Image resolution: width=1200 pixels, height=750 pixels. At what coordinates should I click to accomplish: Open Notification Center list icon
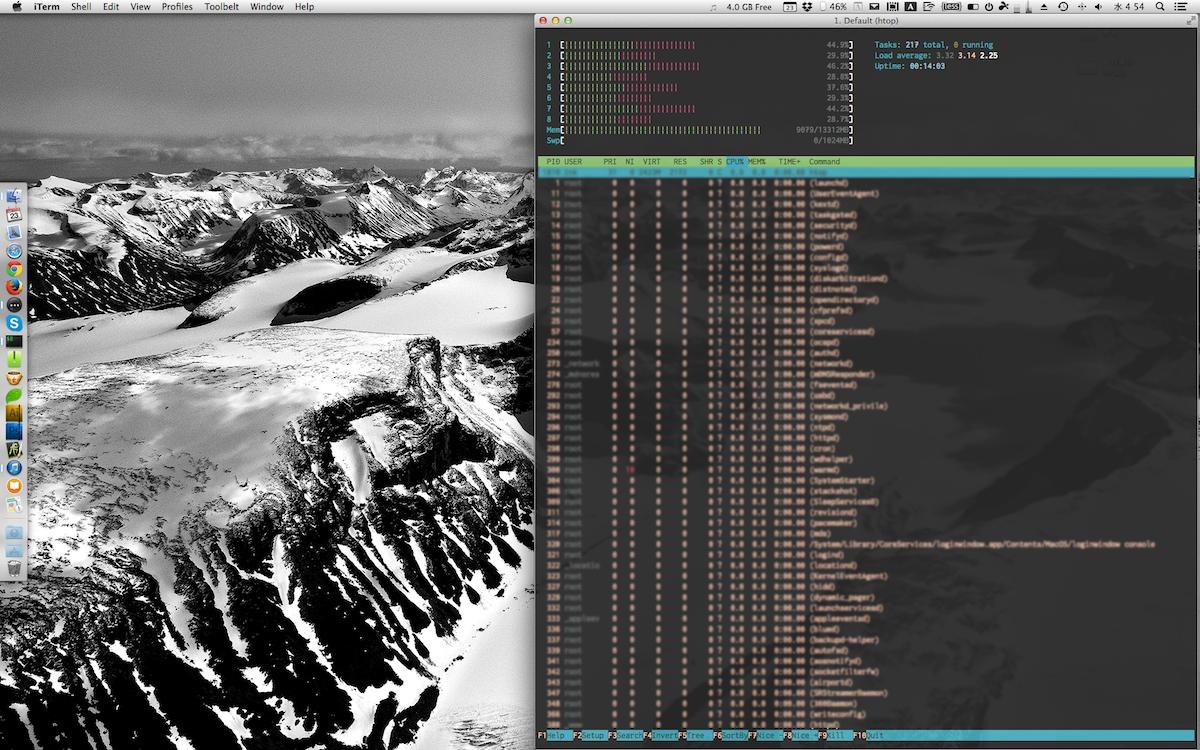point(1181,6)
